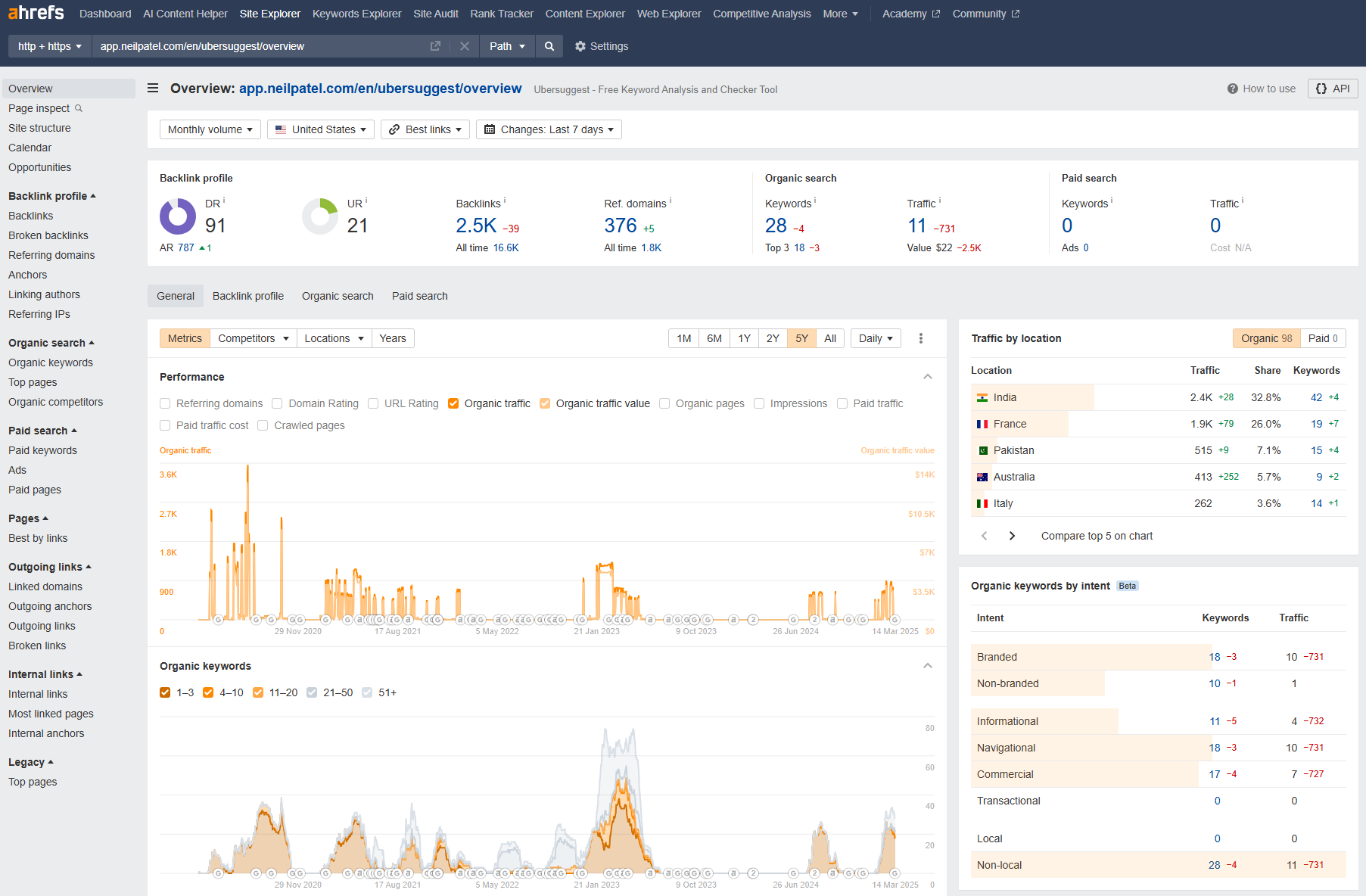Screen dimensions: 1366x896
Task: Click the 2.5K backlinks number
Action: pos(476,226)
